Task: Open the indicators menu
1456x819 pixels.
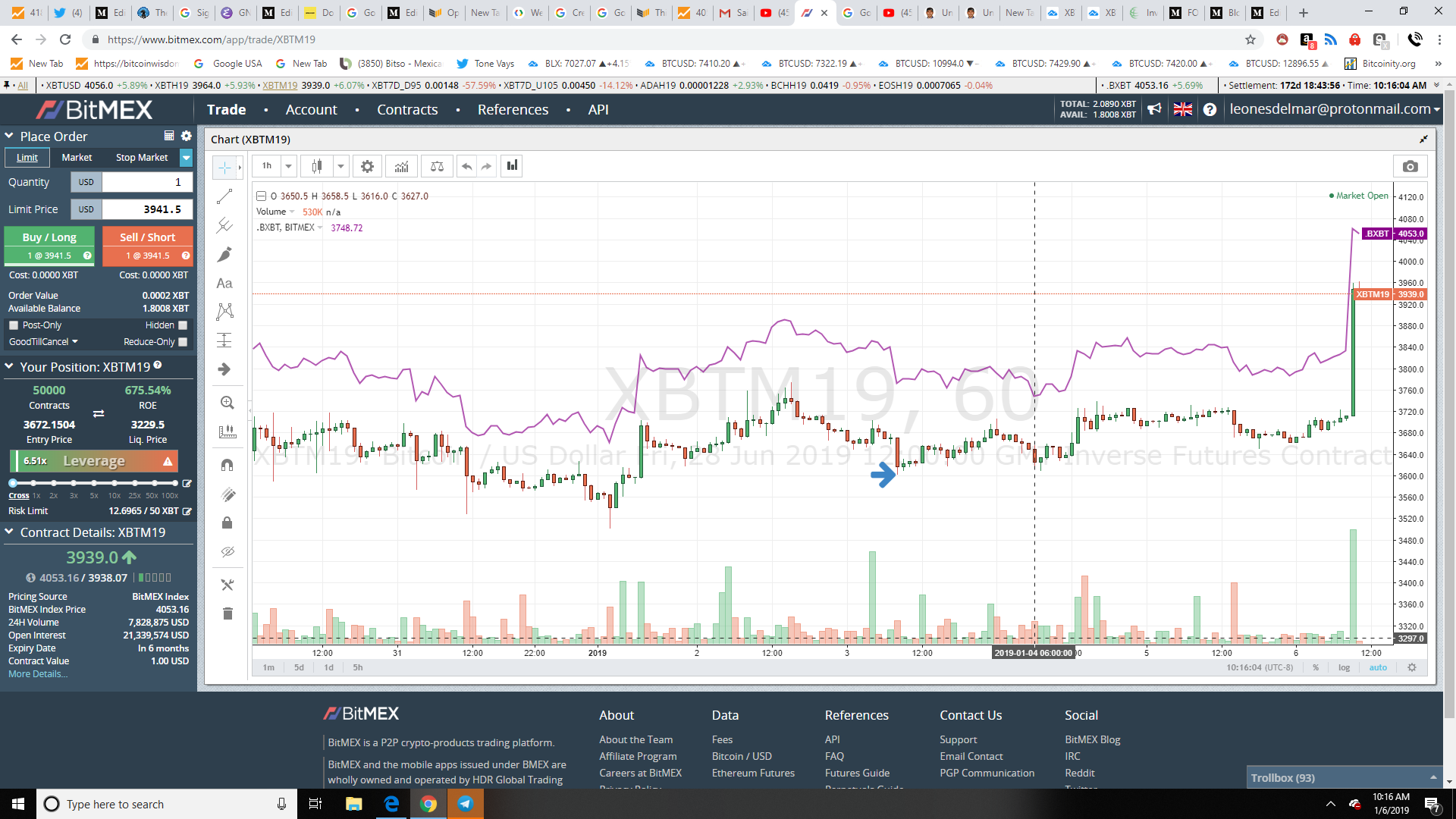Action: (401, 166)
